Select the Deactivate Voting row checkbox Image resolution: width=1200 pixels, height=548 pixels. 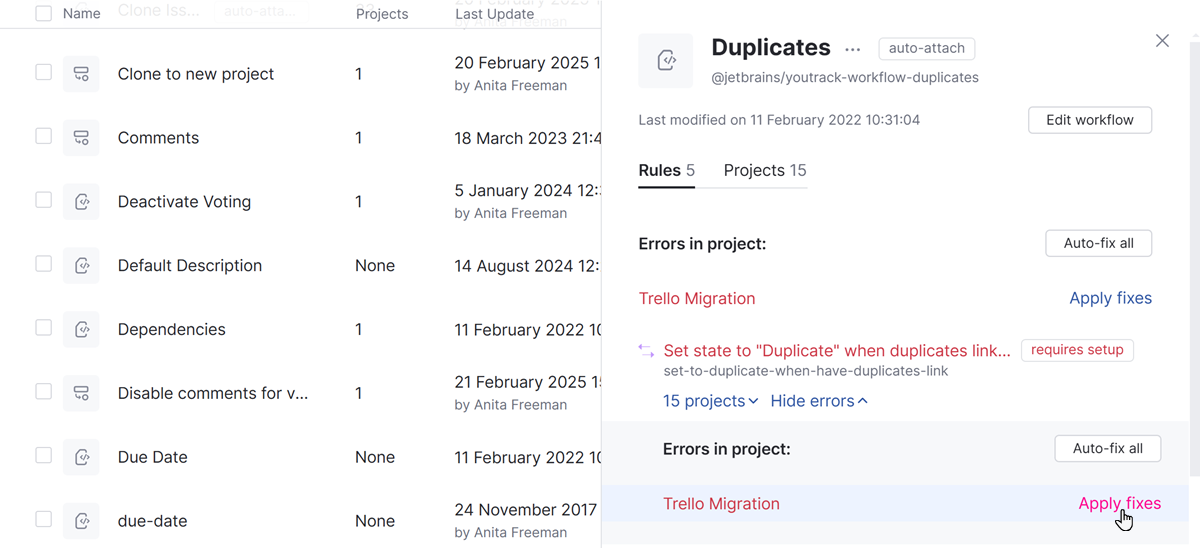(43, 200)
